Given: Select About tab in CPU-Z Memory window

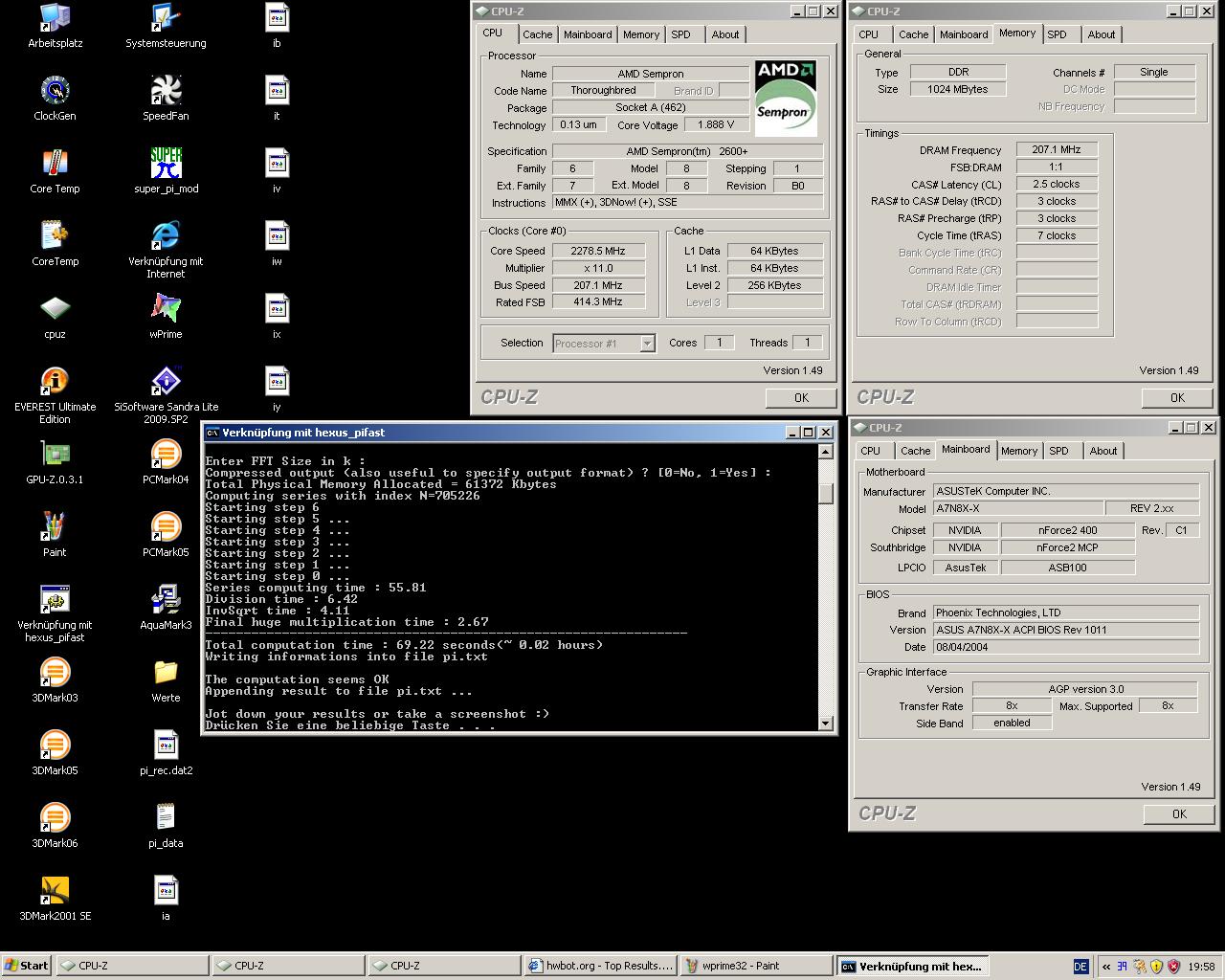Looking at the screenshot, I should pos(1102,34).
